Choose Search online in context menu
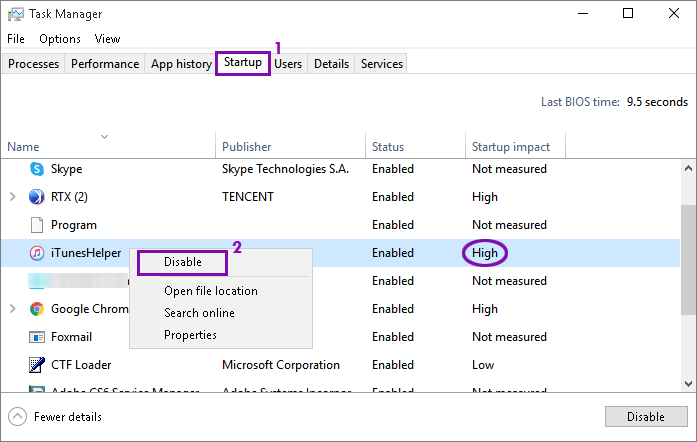 [x=199, y=313]
